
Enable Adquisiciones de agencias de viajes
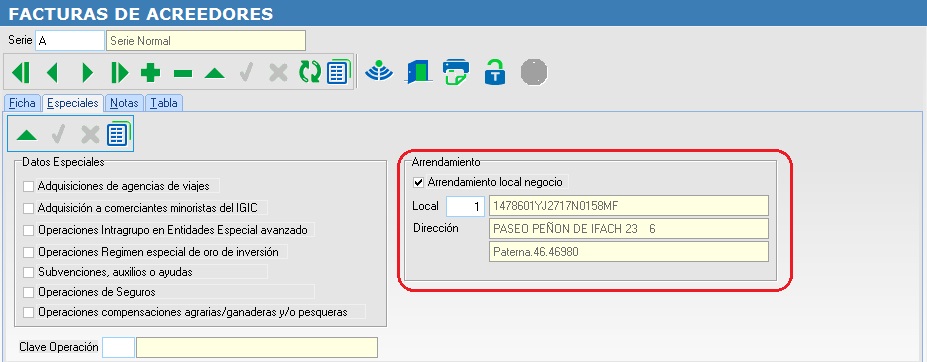point(28,186)
